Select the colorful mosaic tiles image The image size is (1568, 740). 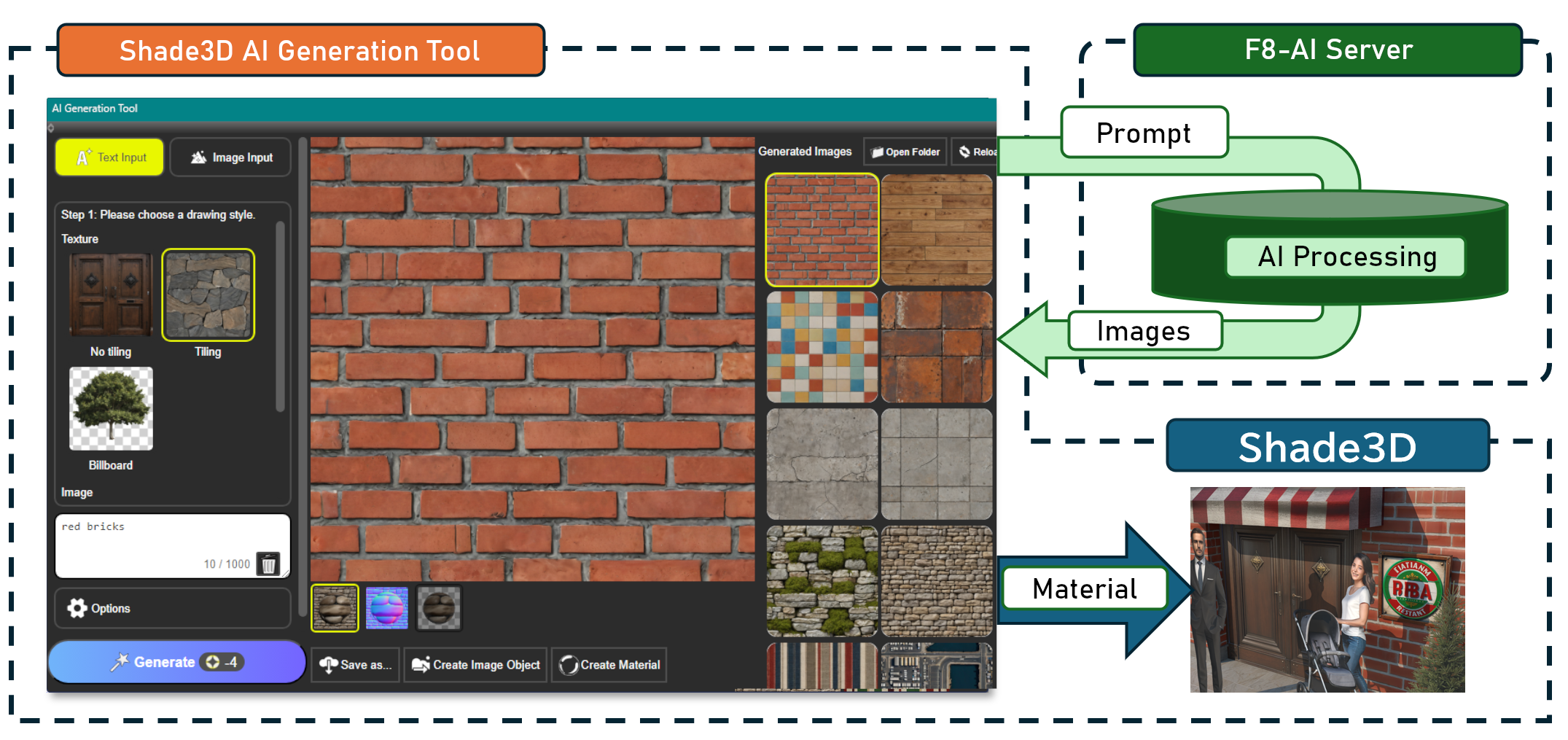822,347
